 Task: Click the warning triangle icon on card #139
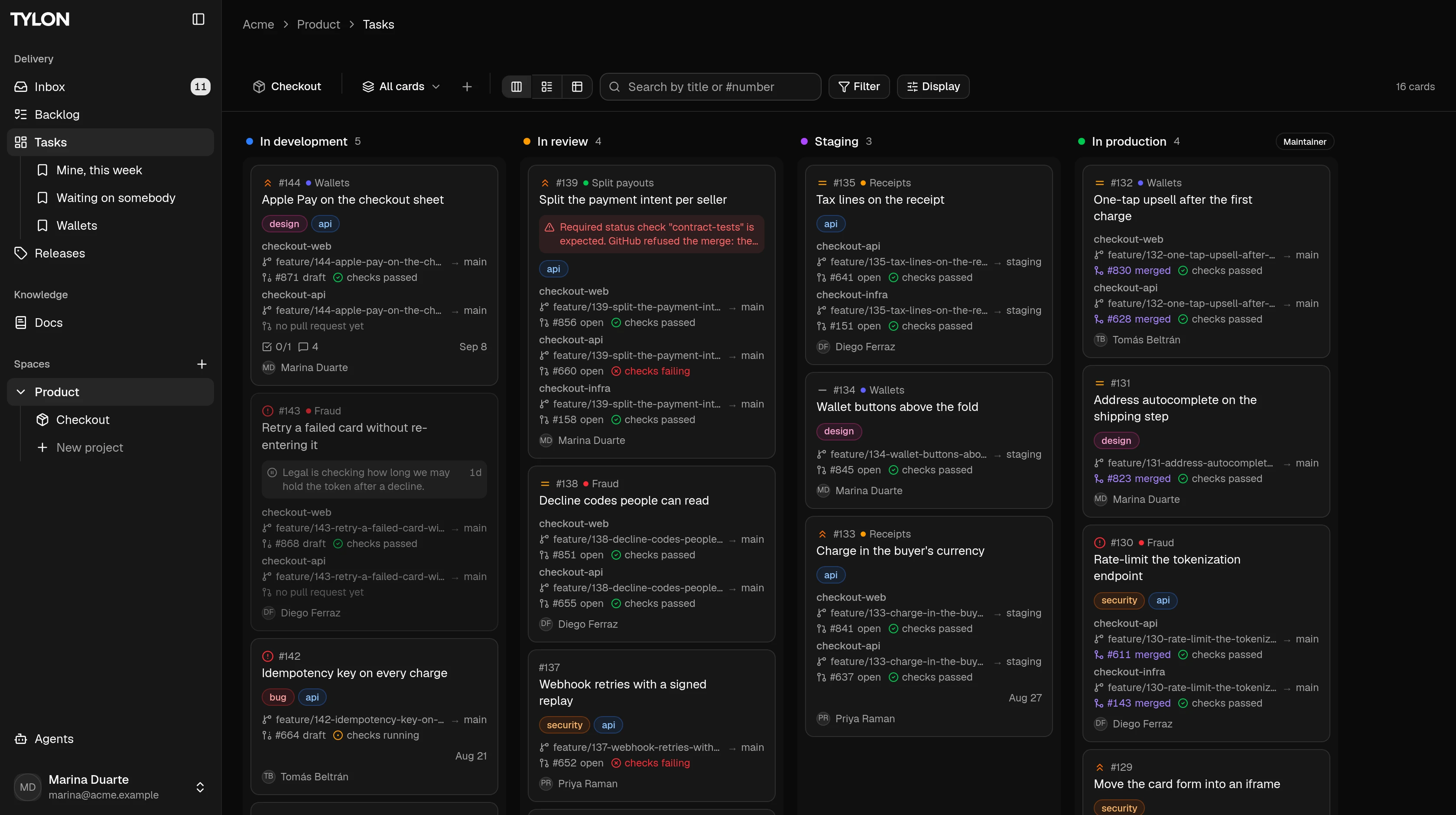(549, 227)
